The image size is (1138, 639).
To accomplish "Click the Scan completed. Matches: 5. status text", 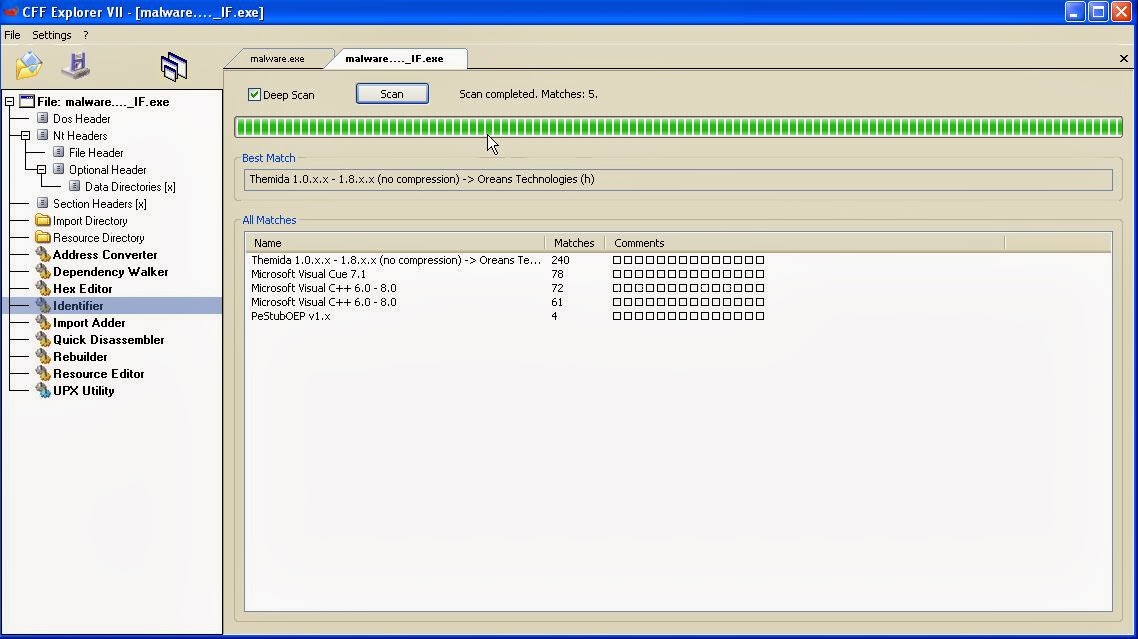I will [x=528, y=94].
